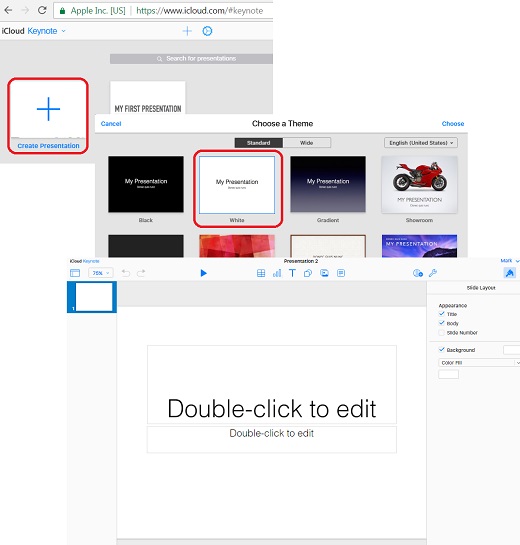
Task: Click the Search for presentations field
Action: 192,59
